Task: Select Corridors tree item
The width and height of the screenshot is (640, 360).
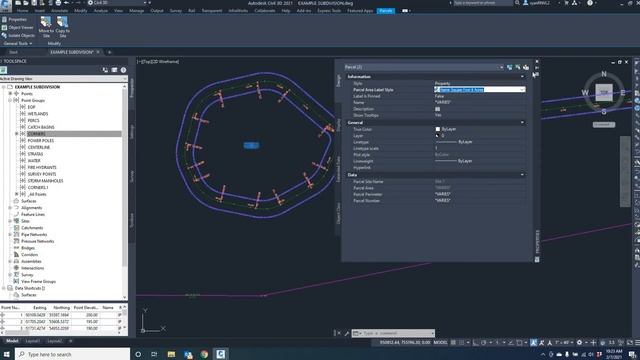Action: coord(29,255)
